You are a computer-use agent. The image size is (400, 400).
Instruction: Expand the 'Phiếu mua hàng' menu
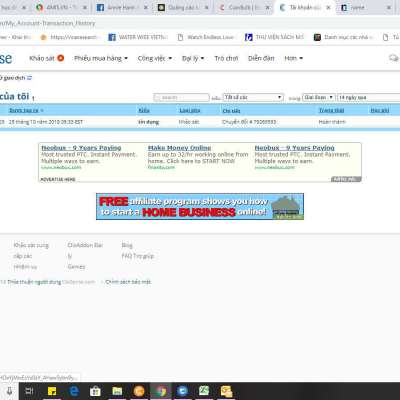tap(101, 58)
